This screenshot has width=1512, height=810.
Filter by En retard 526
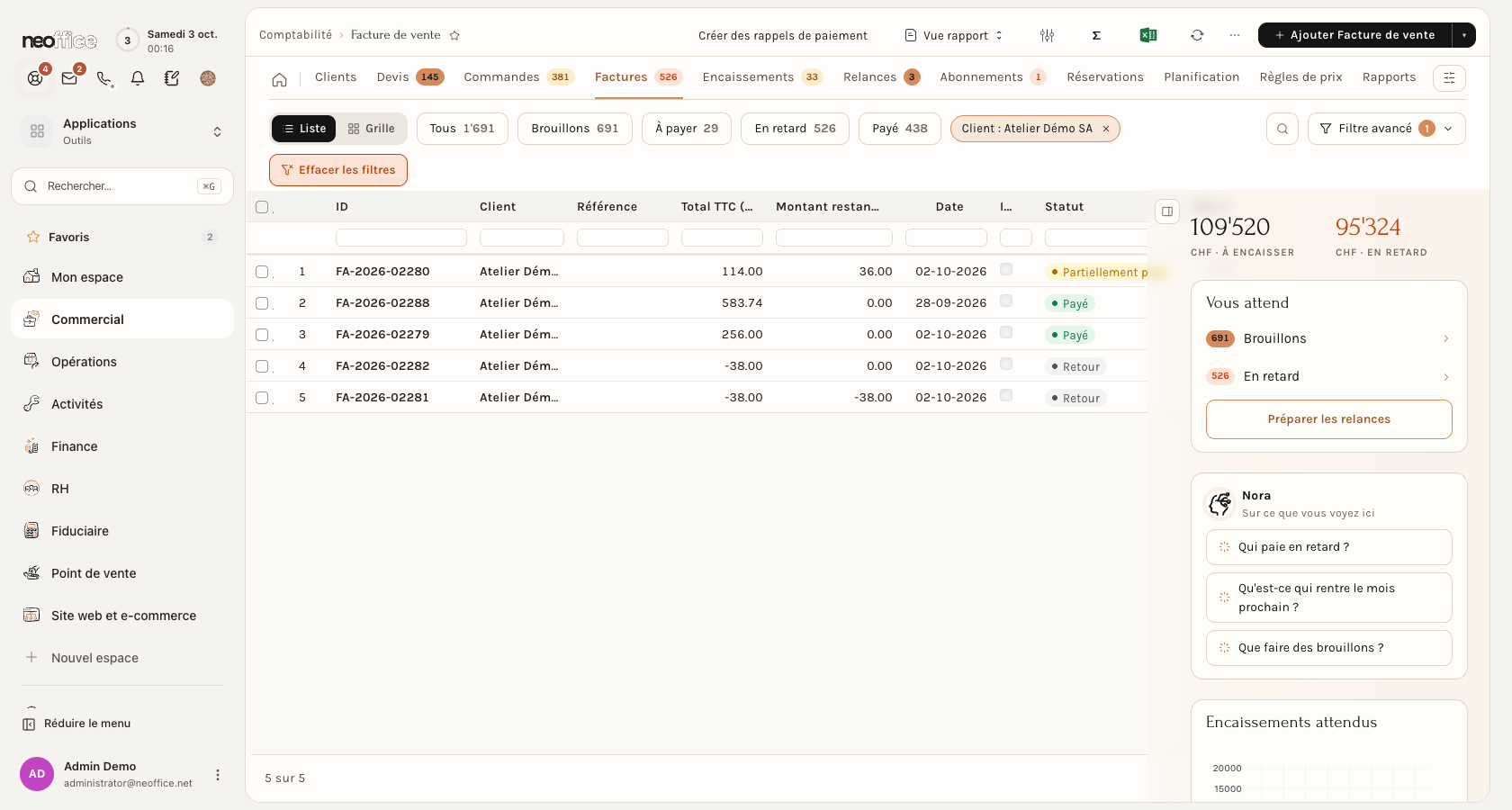[795, 129]
